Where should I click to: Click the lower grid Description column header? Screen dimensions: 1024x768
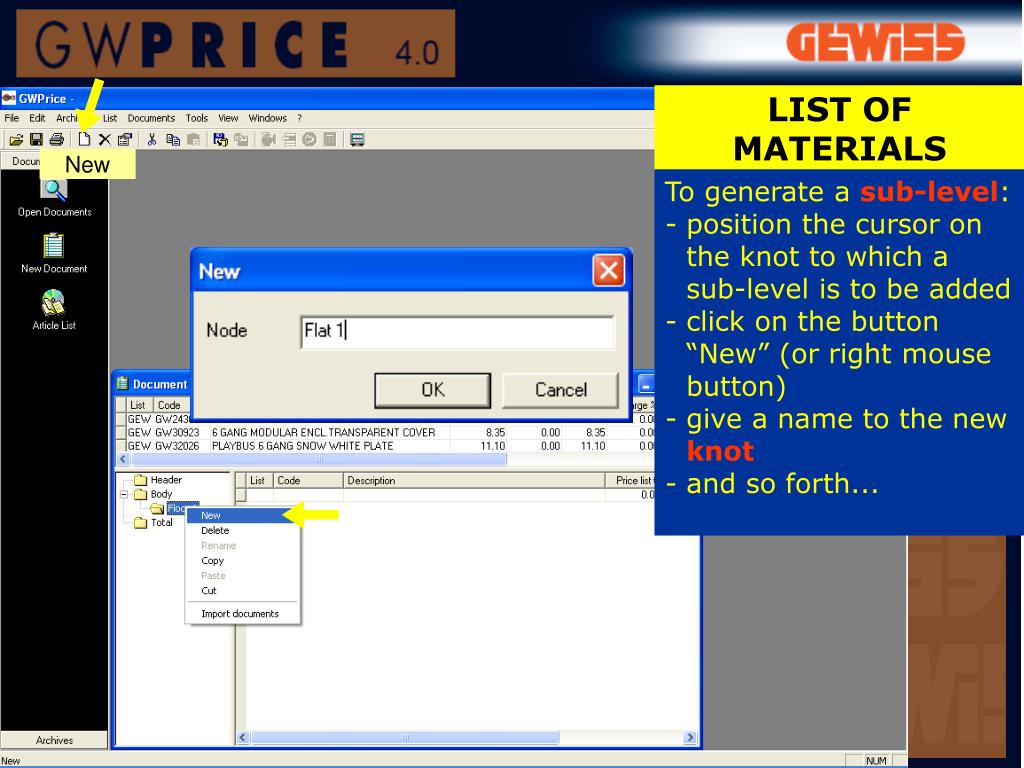click(474, 481)
